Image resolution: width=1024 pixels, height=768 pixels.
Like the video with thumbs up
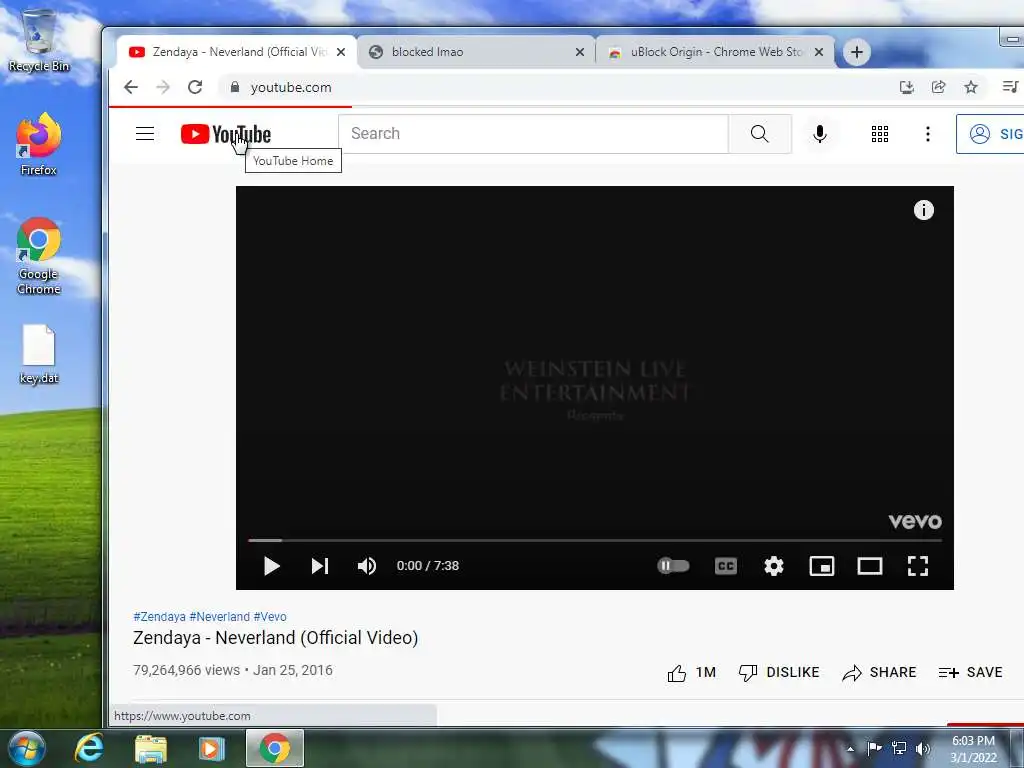(x=692, y=673)
